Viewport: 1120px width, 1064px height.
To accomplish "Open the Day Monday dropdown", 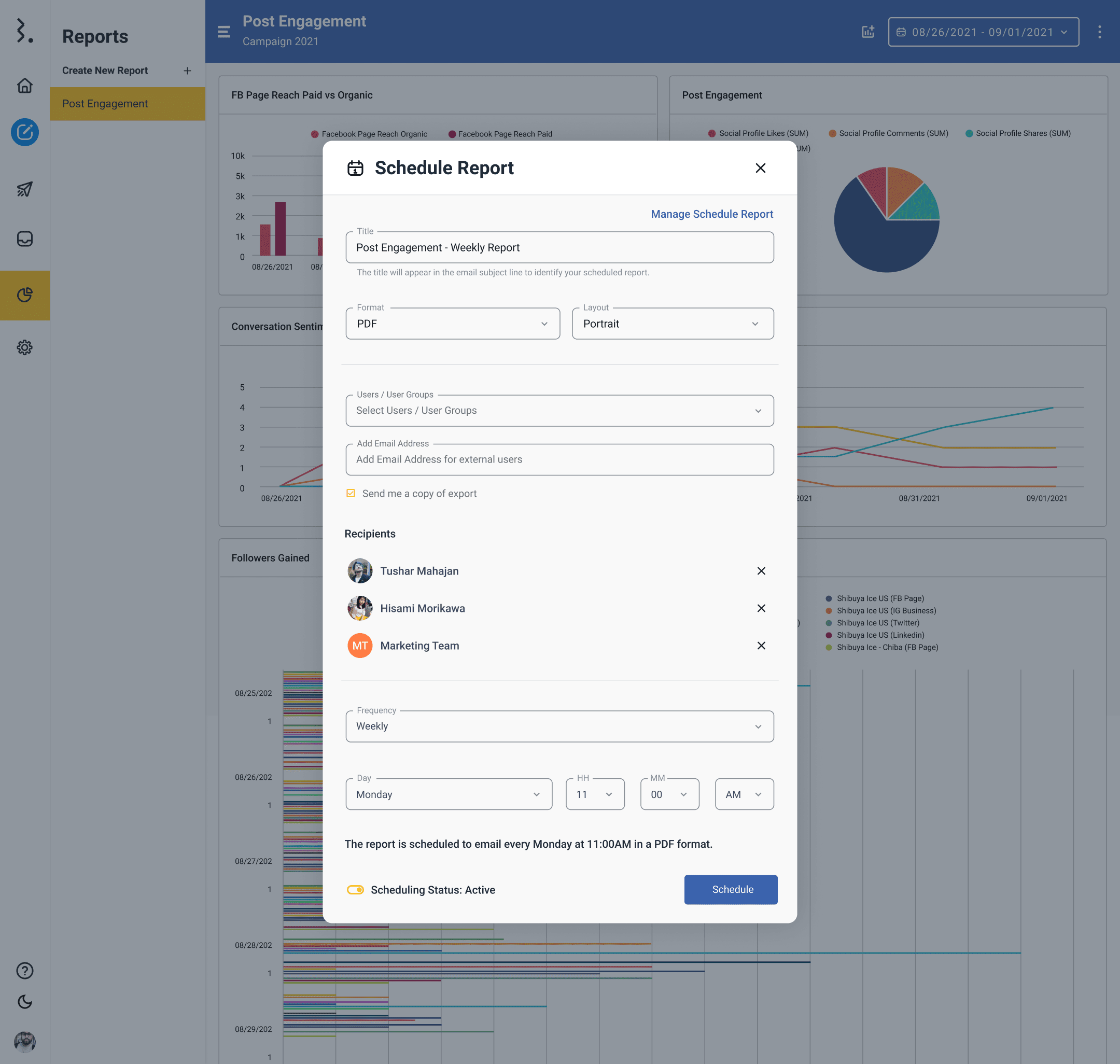I will click(x=448, y=794).
